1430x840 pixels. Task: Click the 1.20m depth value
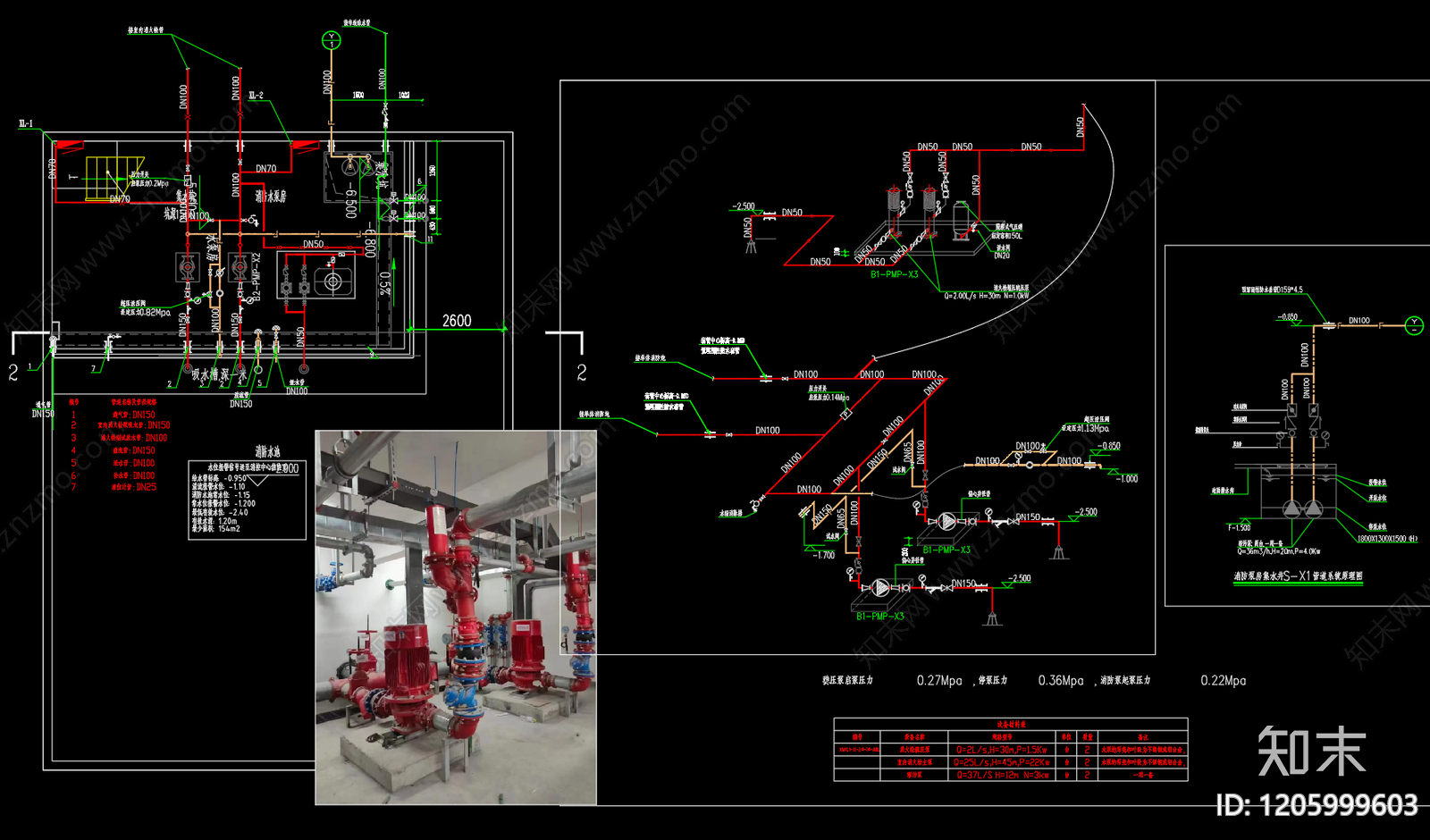[x=228, y=521]
